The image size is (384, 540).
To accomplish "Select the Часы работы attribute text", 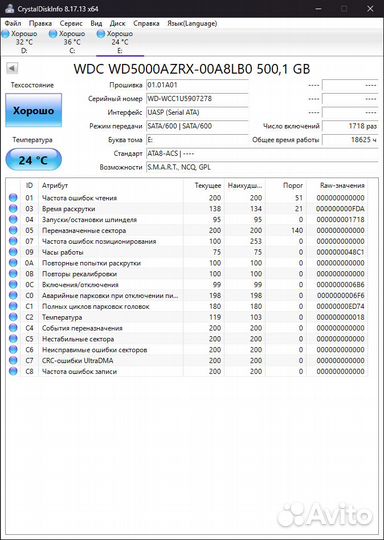I will (x=63, y=252).
